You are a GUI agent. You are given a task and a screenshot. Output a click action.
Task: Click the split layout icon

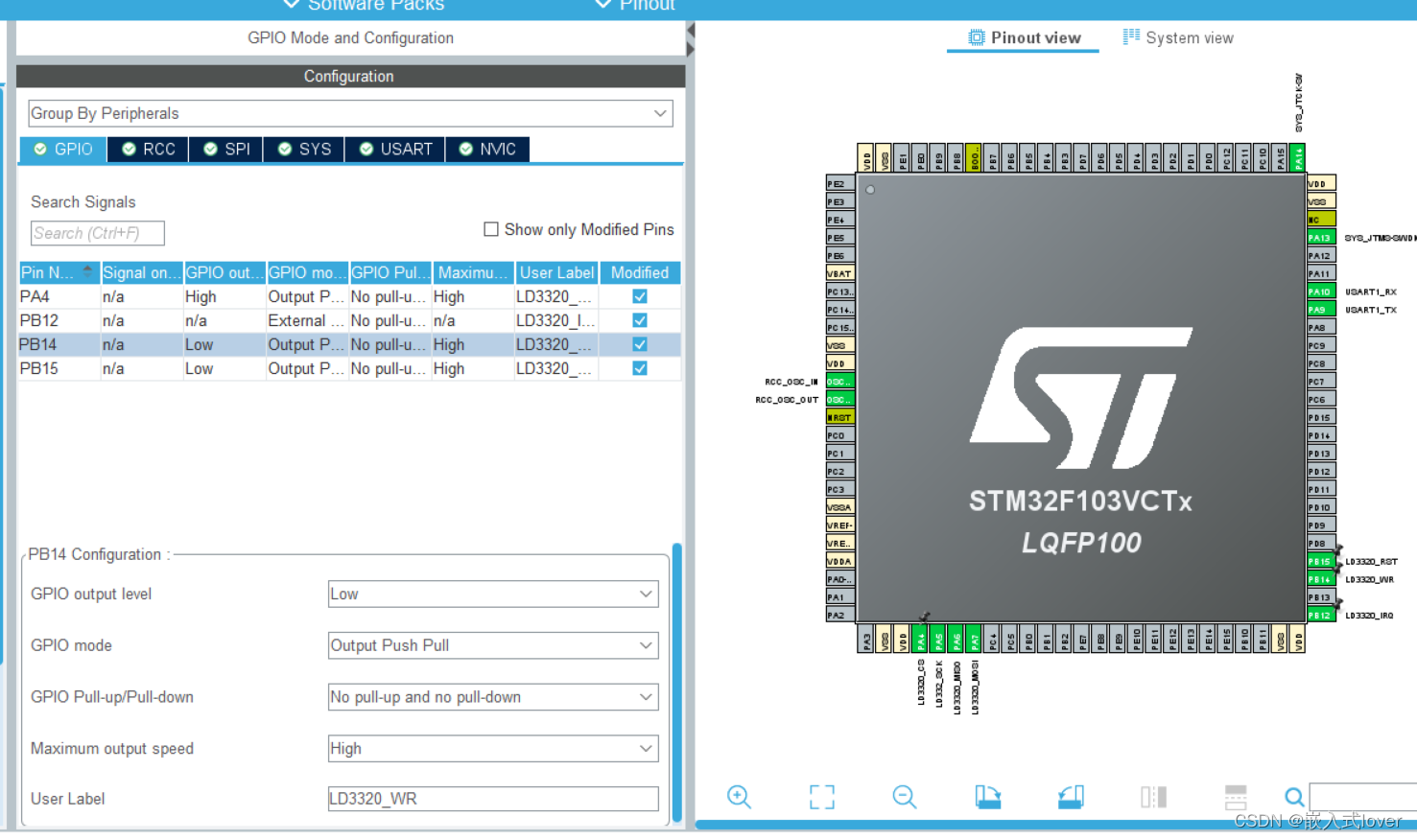(x=1236, y=797)
